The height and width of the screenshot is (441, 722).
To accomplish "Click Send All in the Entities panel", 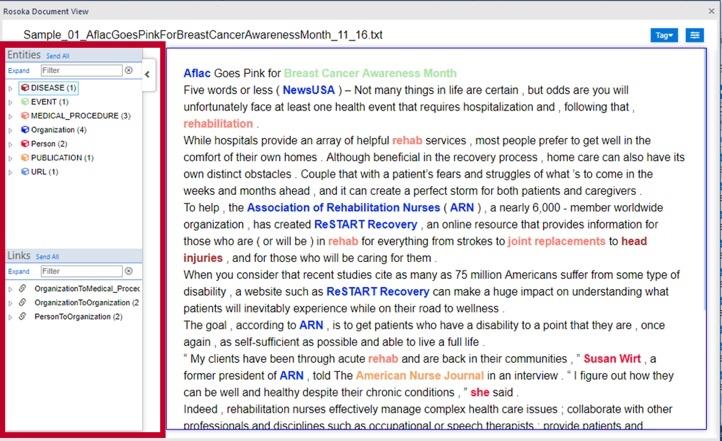I will pyautogui.click(x=57, y=56).
